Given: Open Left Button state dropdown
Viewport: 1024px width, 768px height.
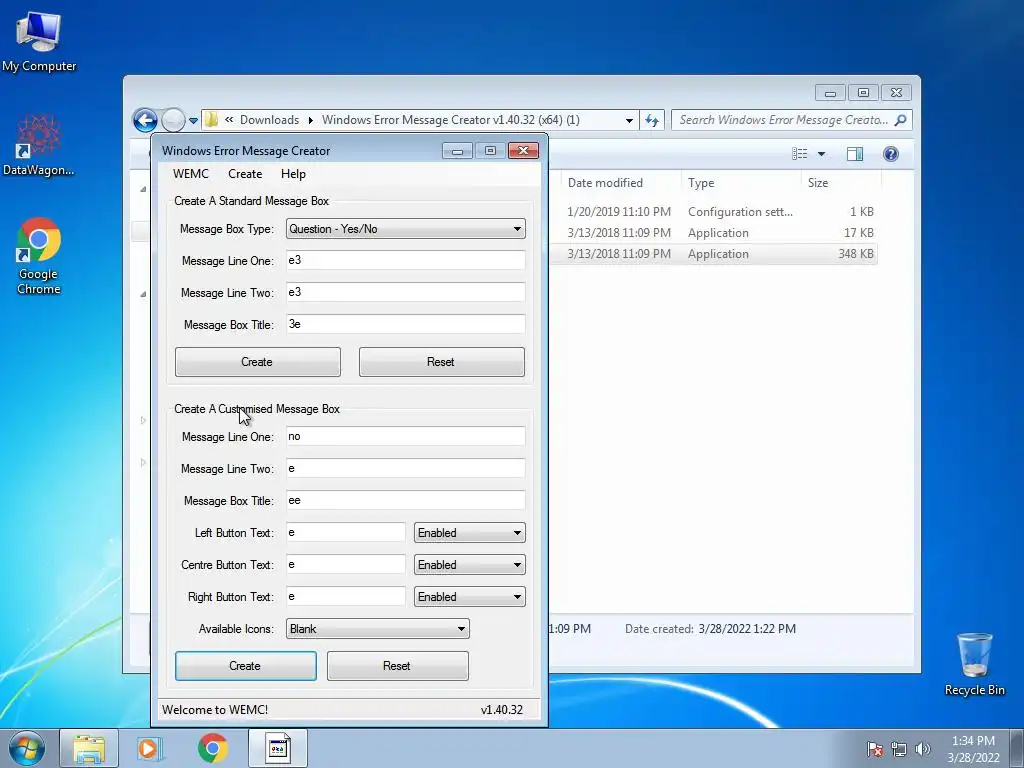Looking at the screenshot, I should 470,533.
